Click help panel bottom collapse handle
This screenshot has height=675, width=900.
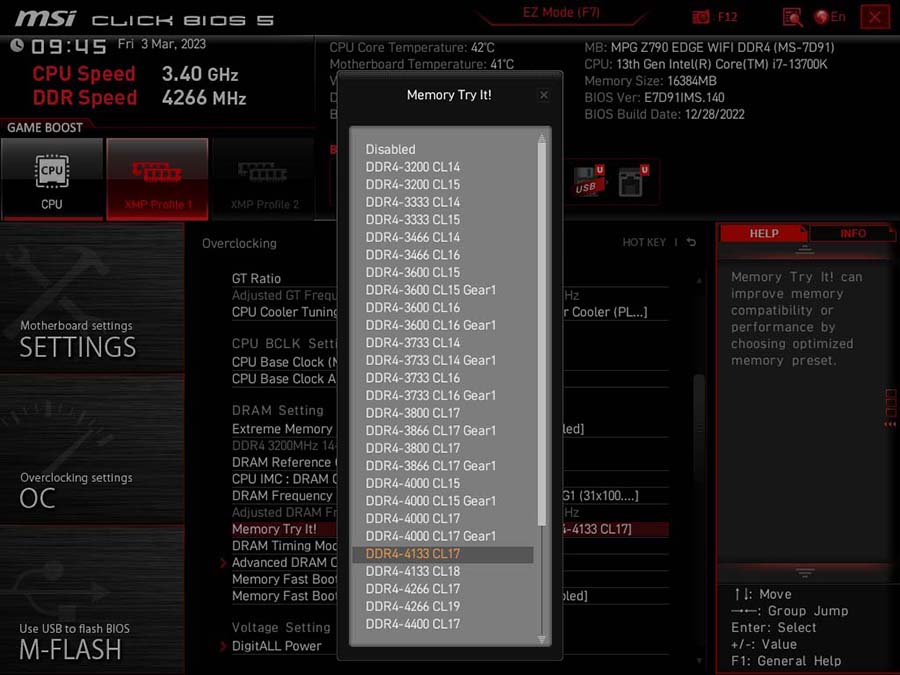tap(805, 572)
